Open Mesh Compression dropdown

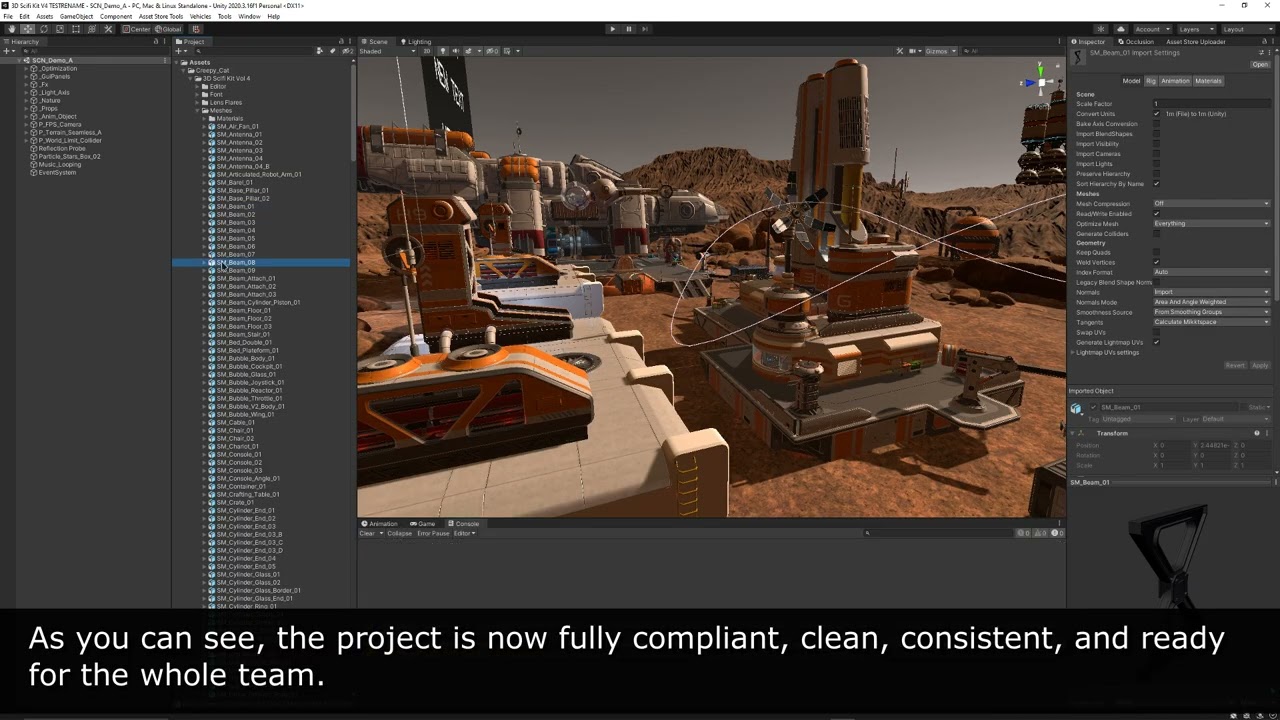(1211, 204)
